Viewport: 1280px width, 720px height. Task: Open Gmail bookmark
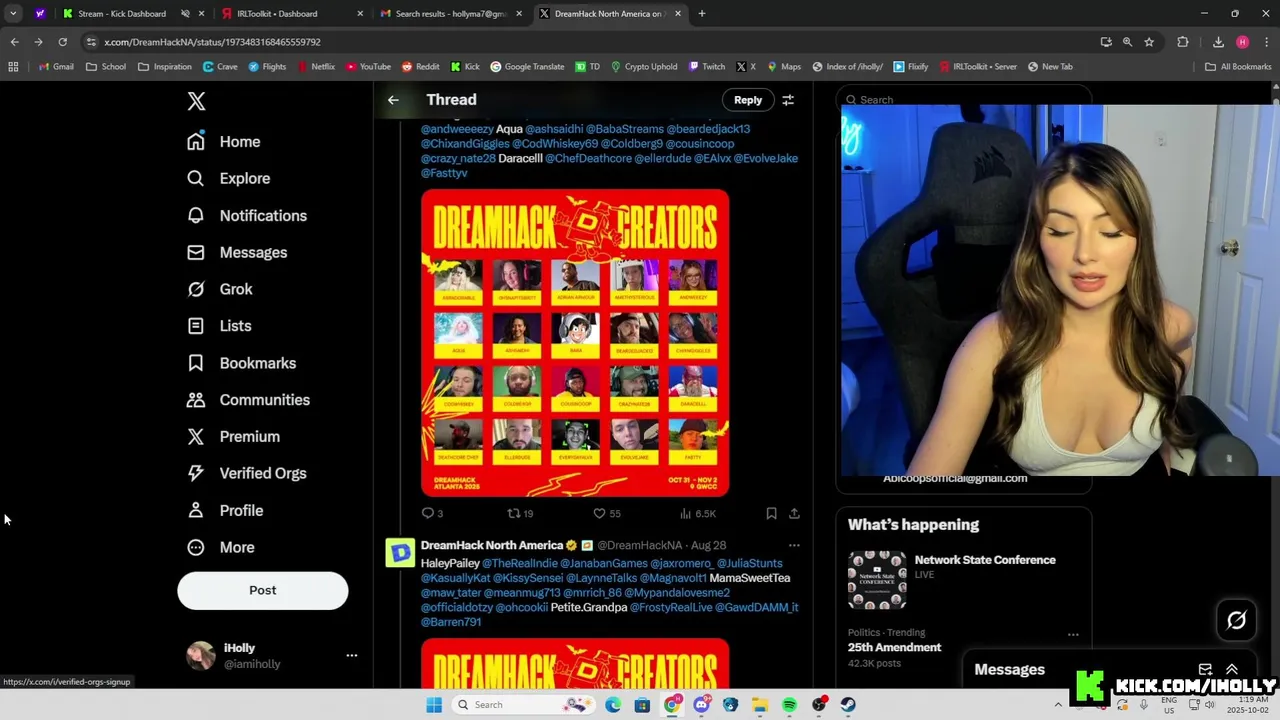(56, 66)
